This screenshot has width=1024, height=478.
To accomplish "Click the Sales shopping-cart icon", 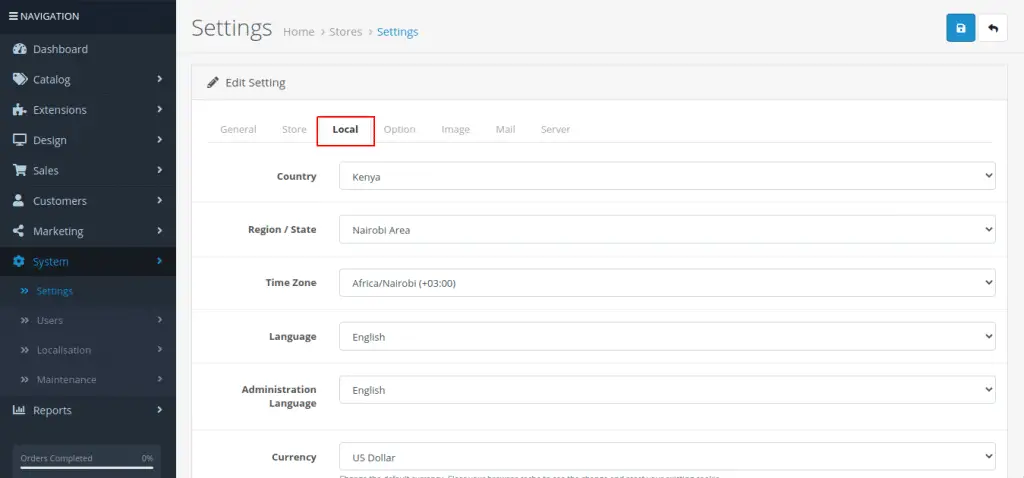I will click(20, 170).
